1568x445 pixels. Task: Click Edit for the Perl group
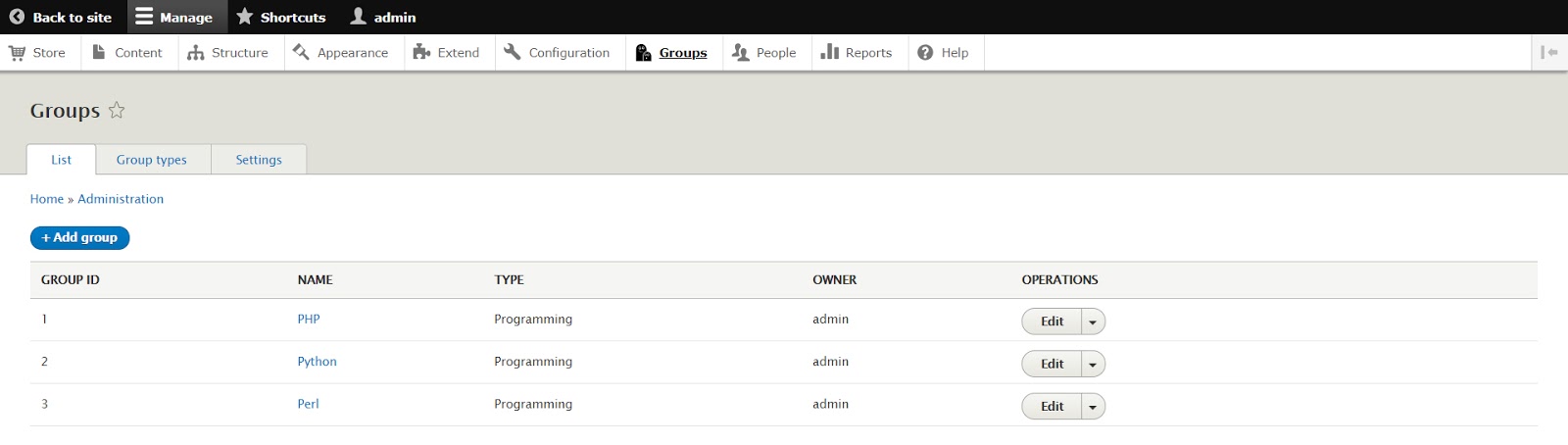pos(1052,407)
